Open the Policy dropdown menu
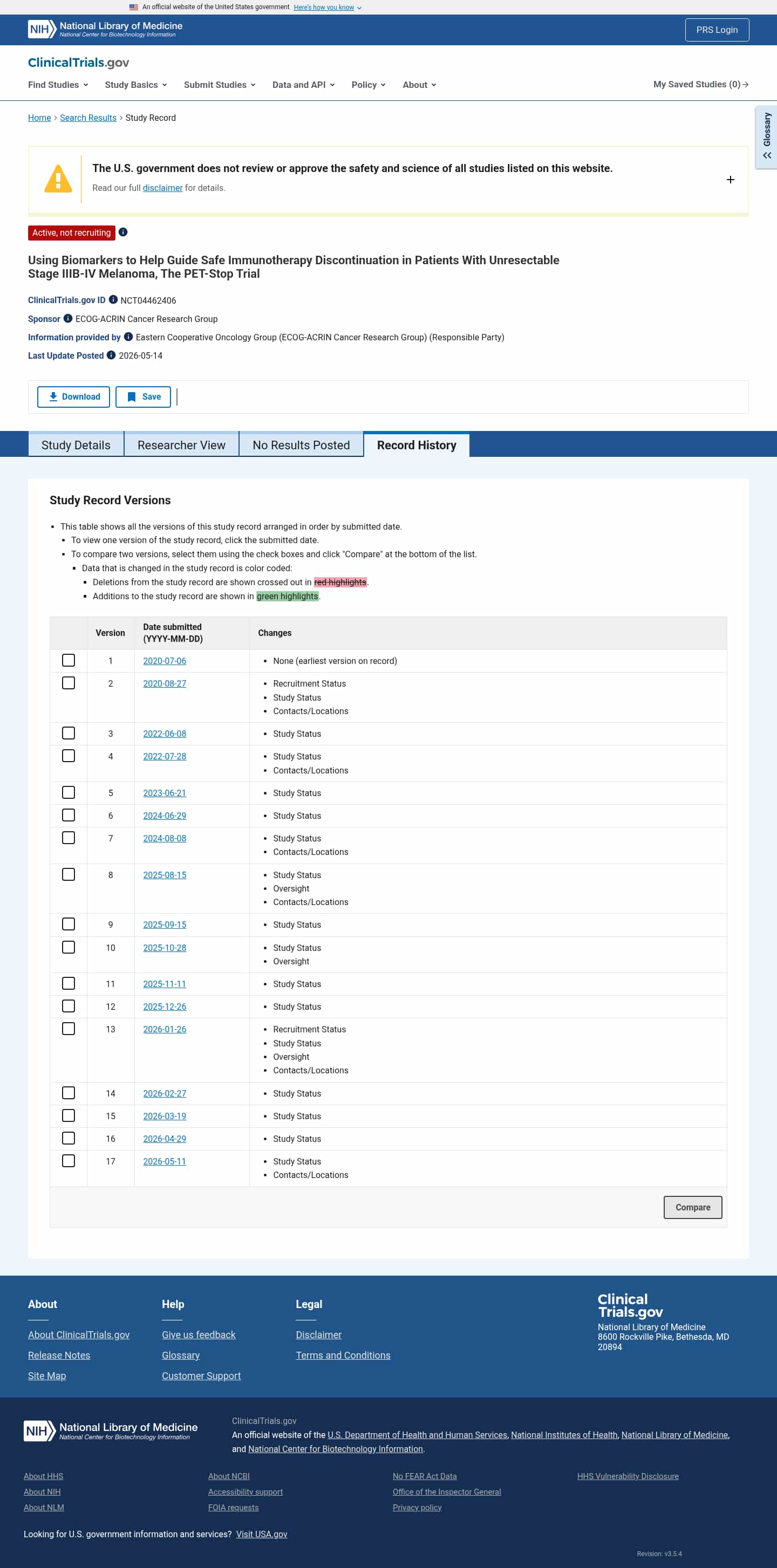This screenshot has height=1568, width=777. (369, 85)
